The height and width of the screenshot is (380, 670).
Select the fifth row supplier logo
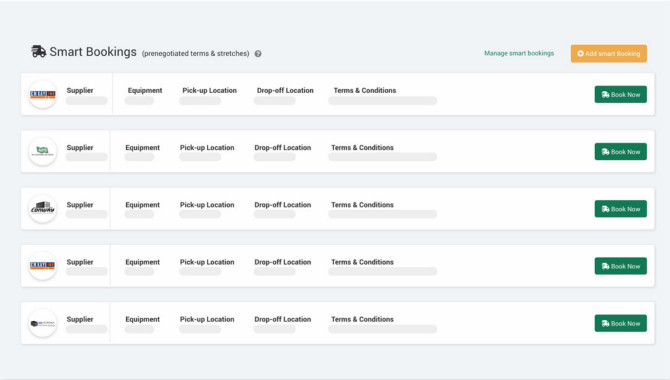(42, 323)
